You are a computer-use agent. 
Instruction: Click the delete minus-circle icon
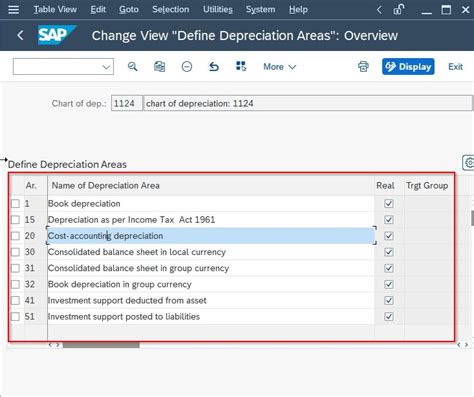(x=187, y=67)
